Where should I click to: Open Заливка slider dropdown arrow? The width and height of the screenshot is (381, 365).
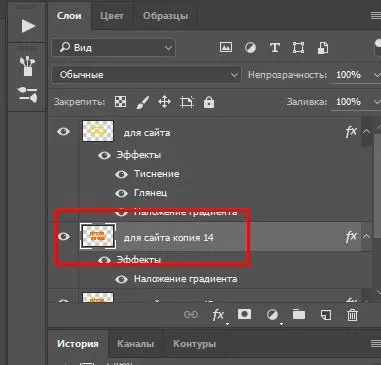(x=377, y=102)
